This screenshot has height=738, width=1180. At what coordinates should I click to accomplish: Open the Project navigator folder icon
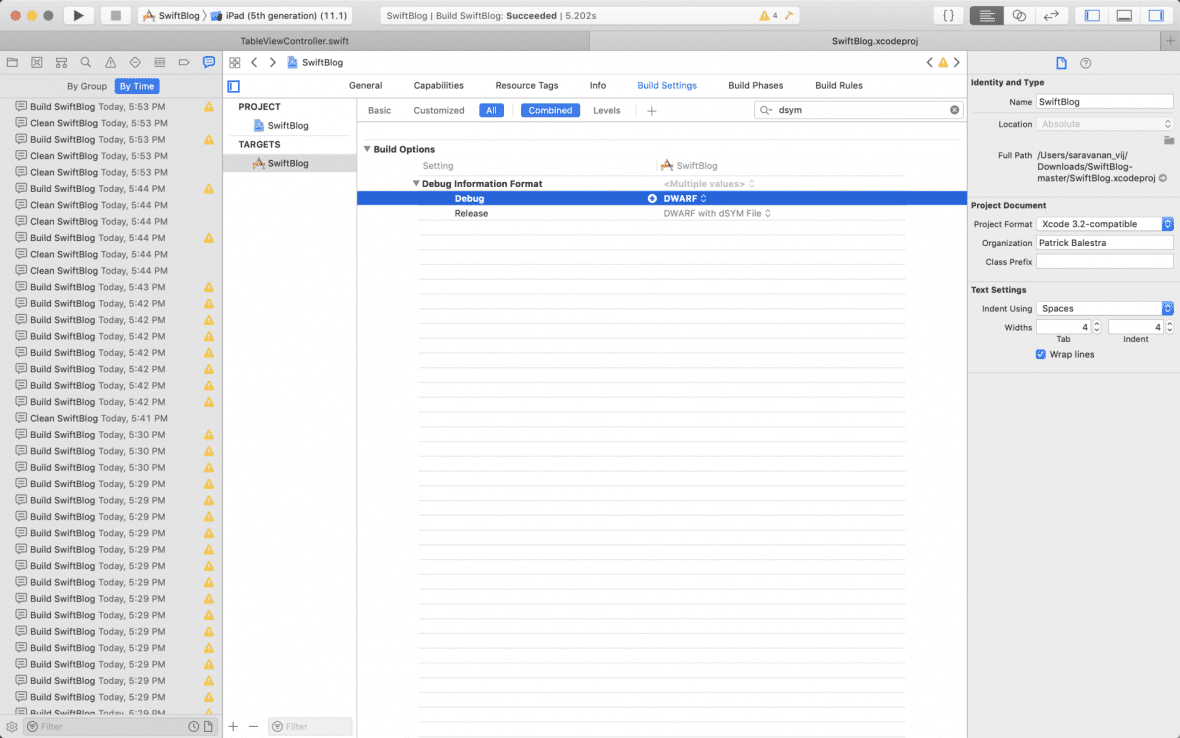12,62
